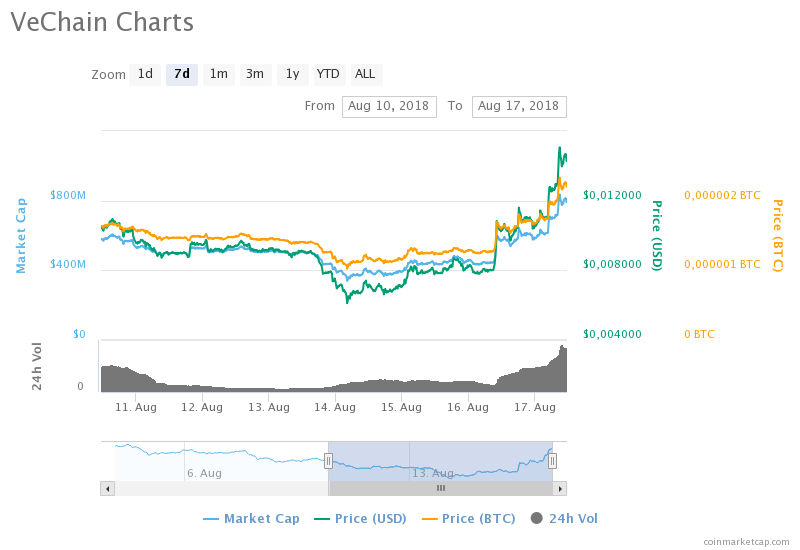
Task: Choose the 3m zoom range
Action: point(256,74)
